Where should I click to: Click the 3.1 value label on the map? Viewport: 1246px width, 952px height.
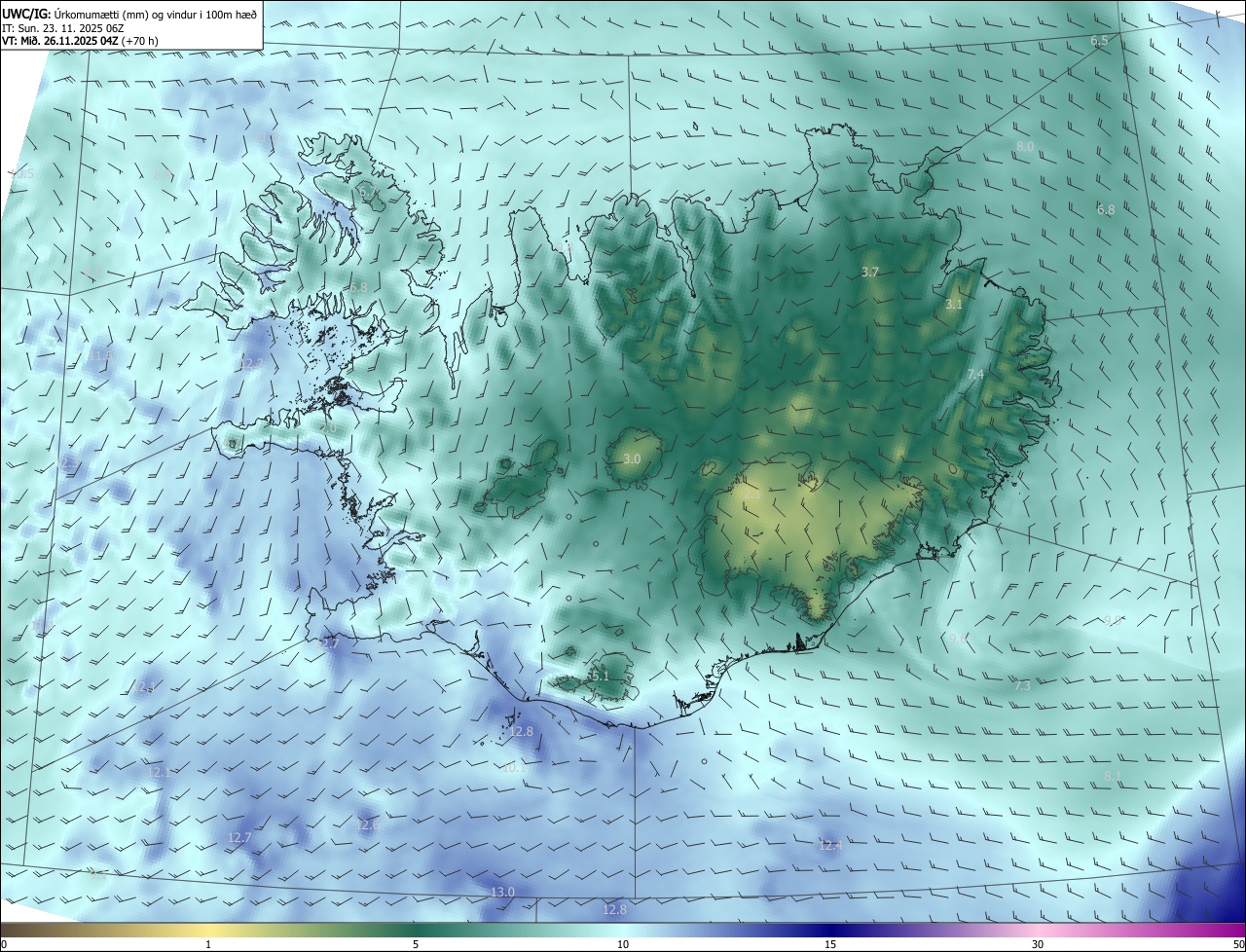[x=954, y=305]
